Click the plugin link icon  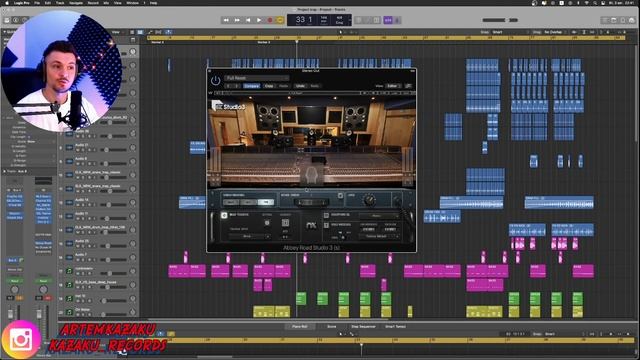408,86
